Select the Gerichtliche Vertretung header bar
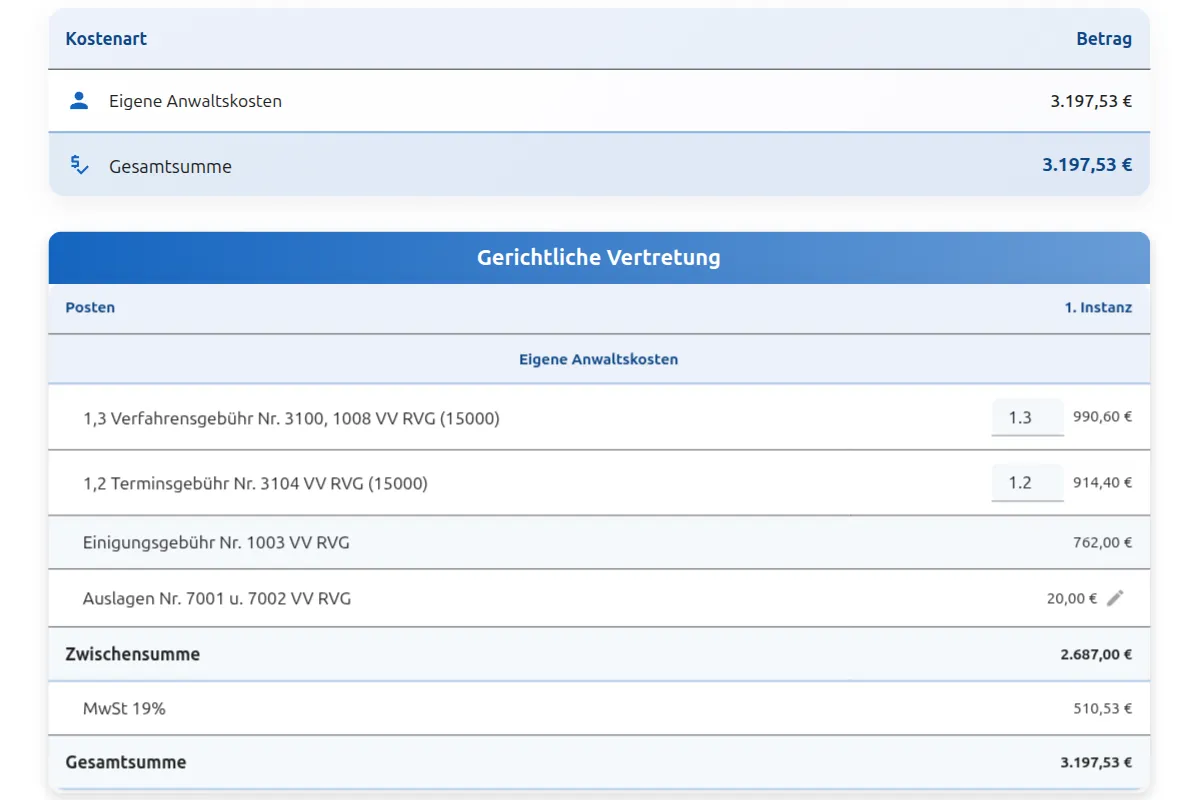 pyautogui.click(x=598, y=257)
